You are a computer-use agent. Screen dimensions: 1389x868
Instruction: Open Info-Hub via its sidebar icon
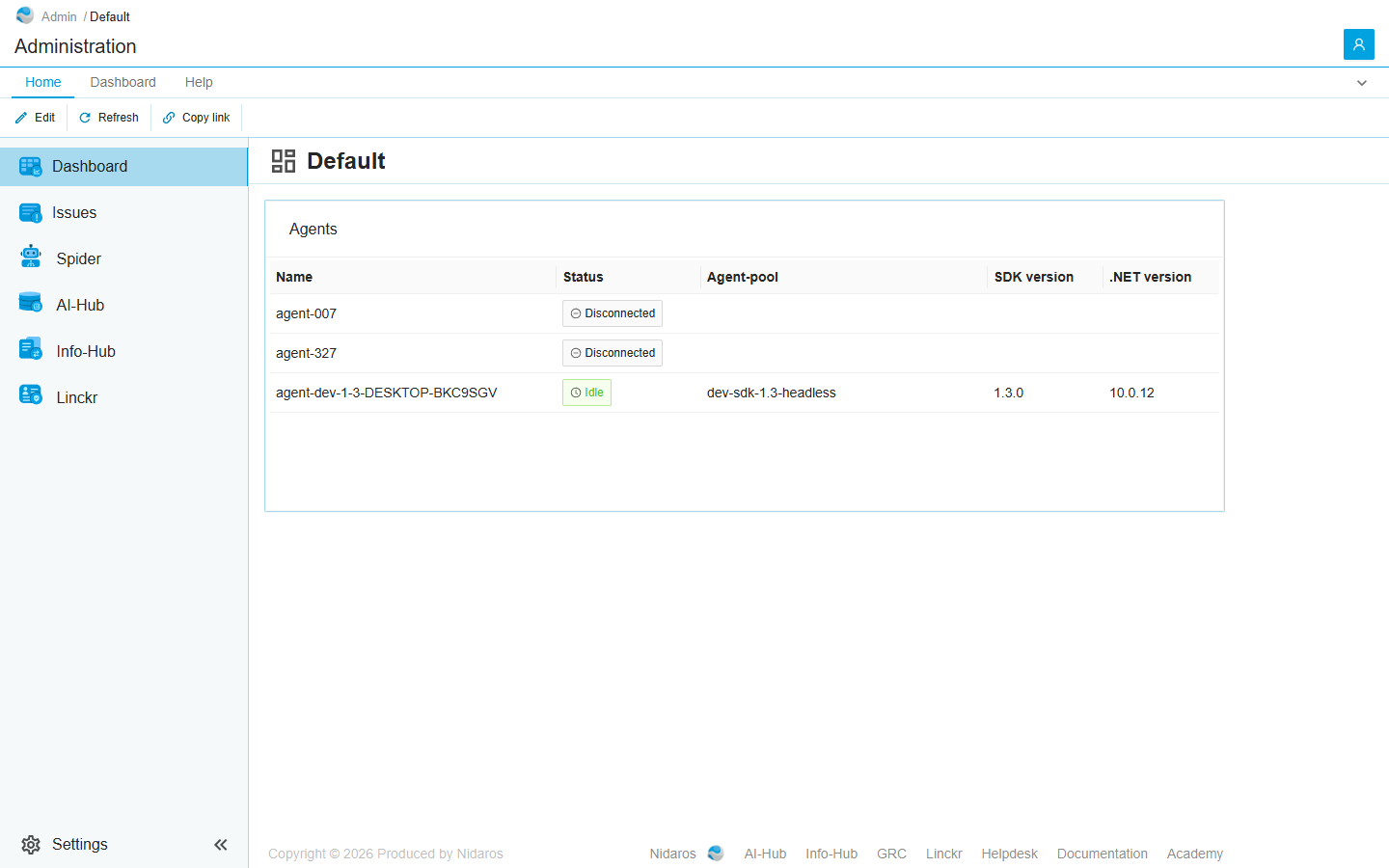[31, 349]
